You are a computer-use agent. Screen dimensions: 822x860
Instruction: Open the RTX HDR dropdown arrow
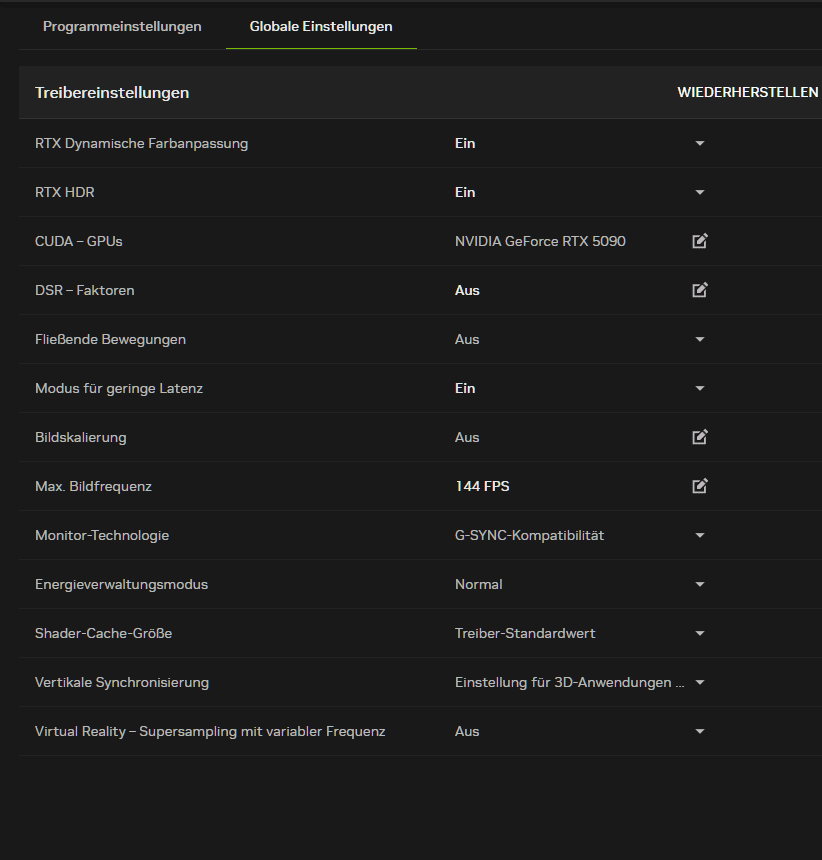tap(700, 192)
